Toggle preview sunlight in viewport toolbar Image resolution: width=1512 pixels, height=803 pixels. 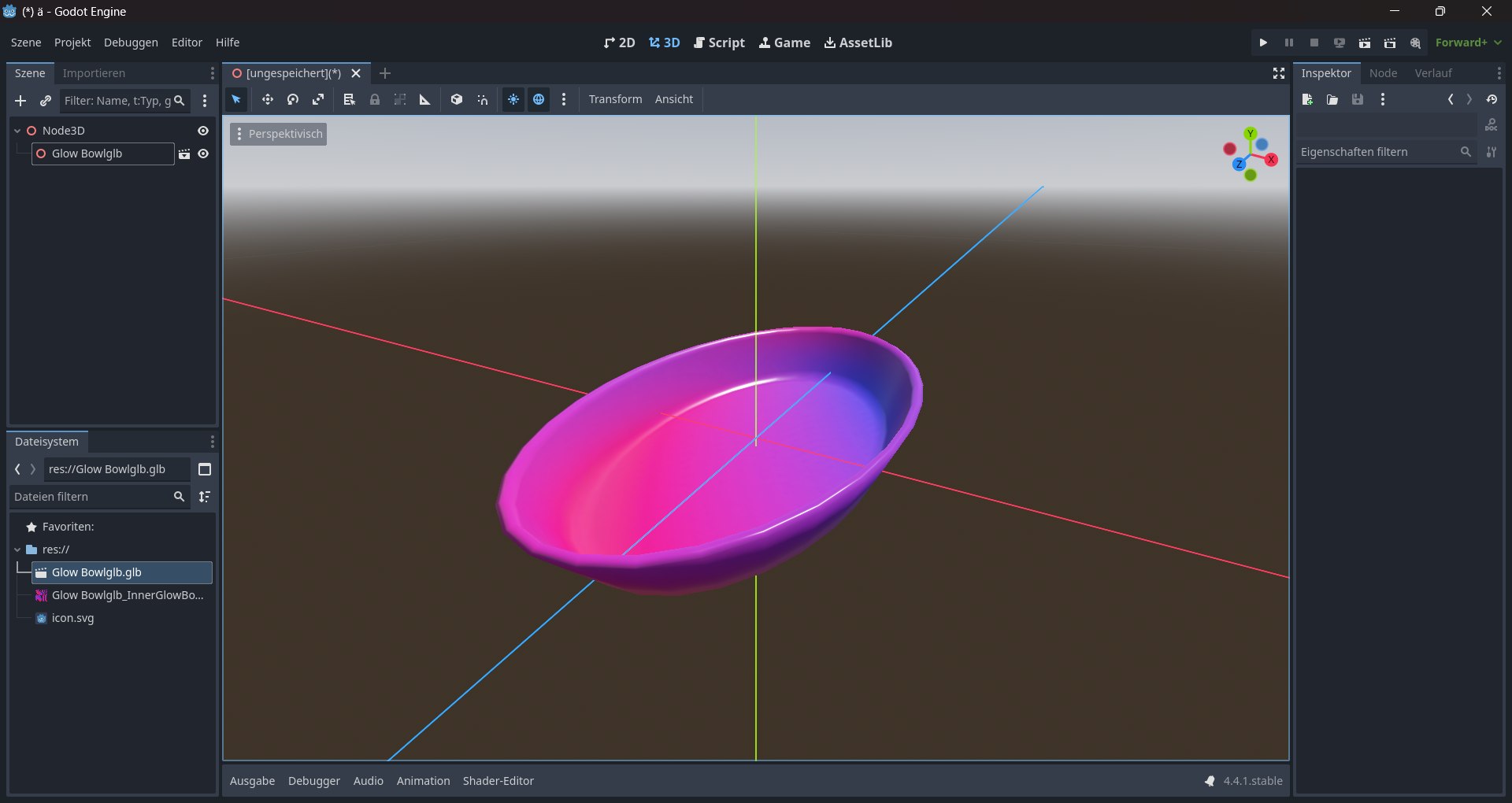pos(513,99)
